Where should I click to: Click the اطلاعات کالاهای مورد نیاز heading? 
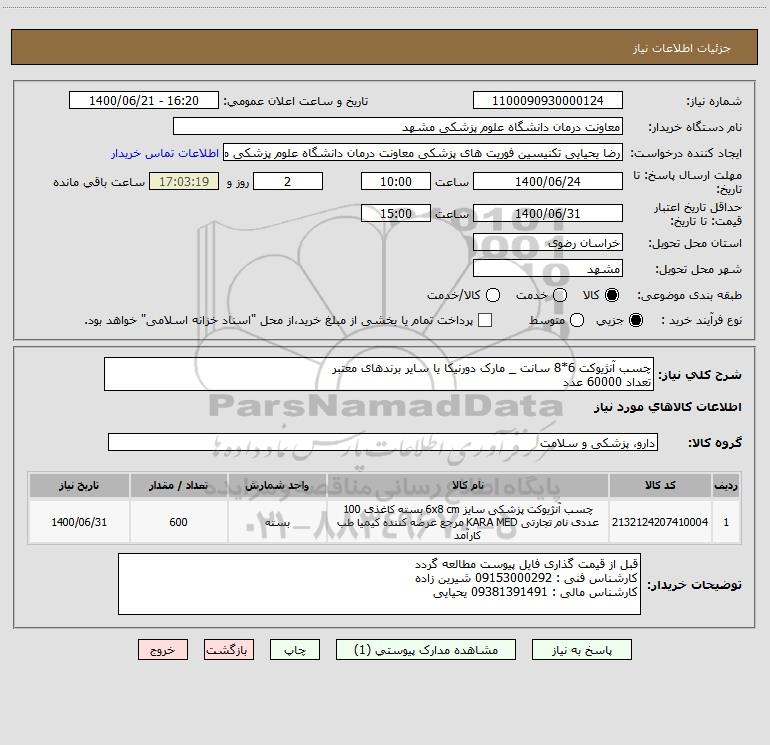pyautogui.click(x=668, y=407)
